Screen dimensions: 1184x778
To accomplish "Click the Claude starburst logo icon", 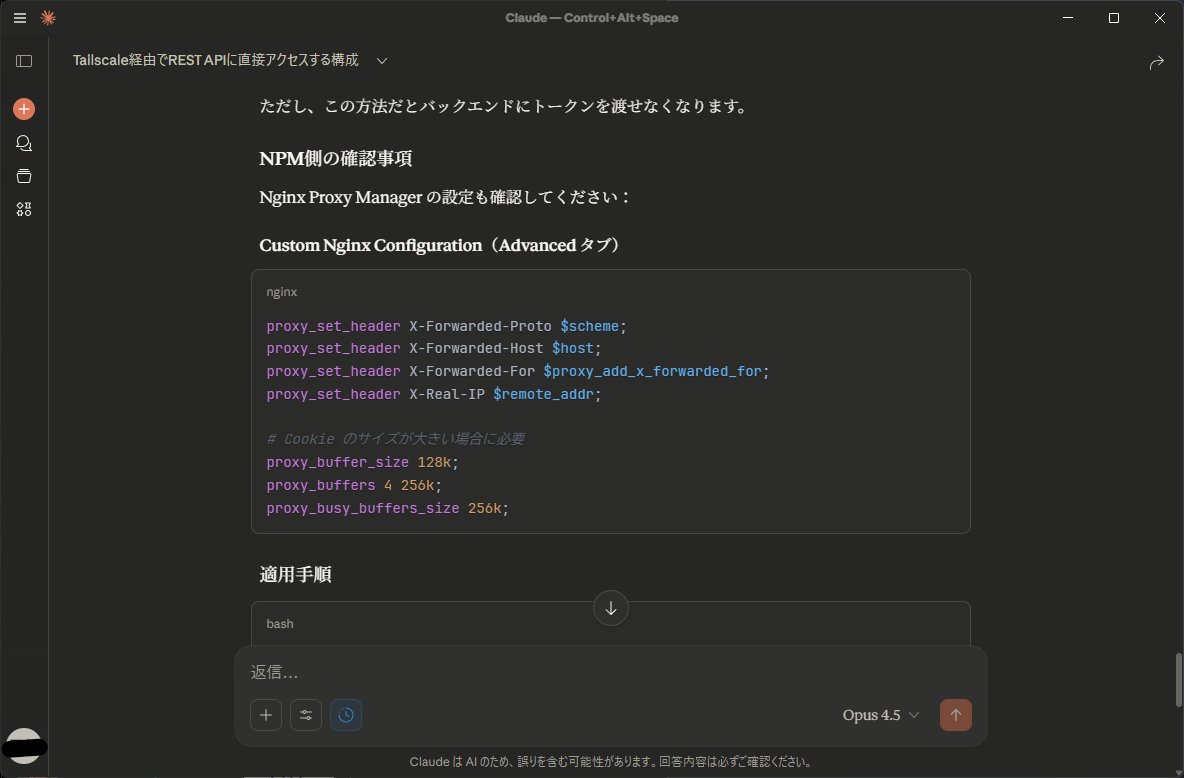I will point(48,17).
